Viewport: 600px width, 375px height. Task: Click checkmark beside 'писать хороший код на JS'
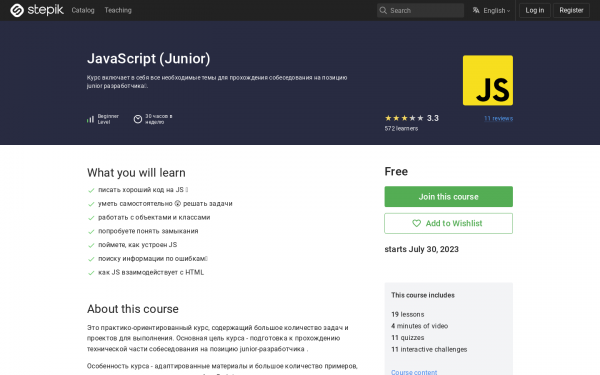[x=91, y=190]
